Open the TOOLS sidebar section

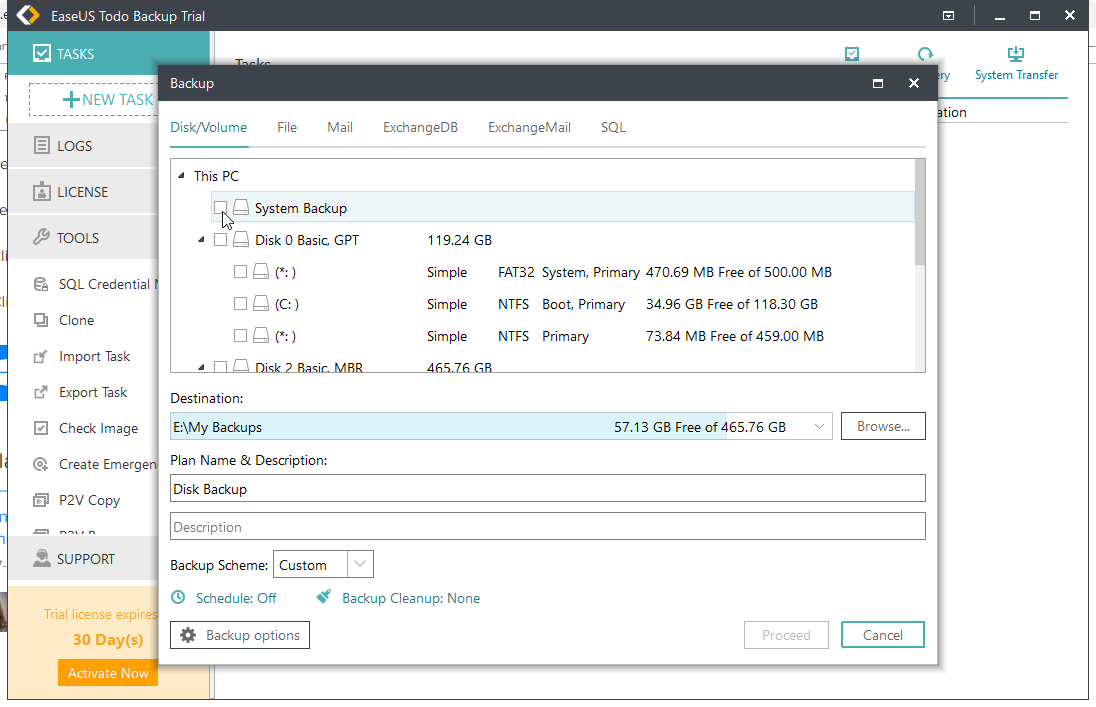83,238
